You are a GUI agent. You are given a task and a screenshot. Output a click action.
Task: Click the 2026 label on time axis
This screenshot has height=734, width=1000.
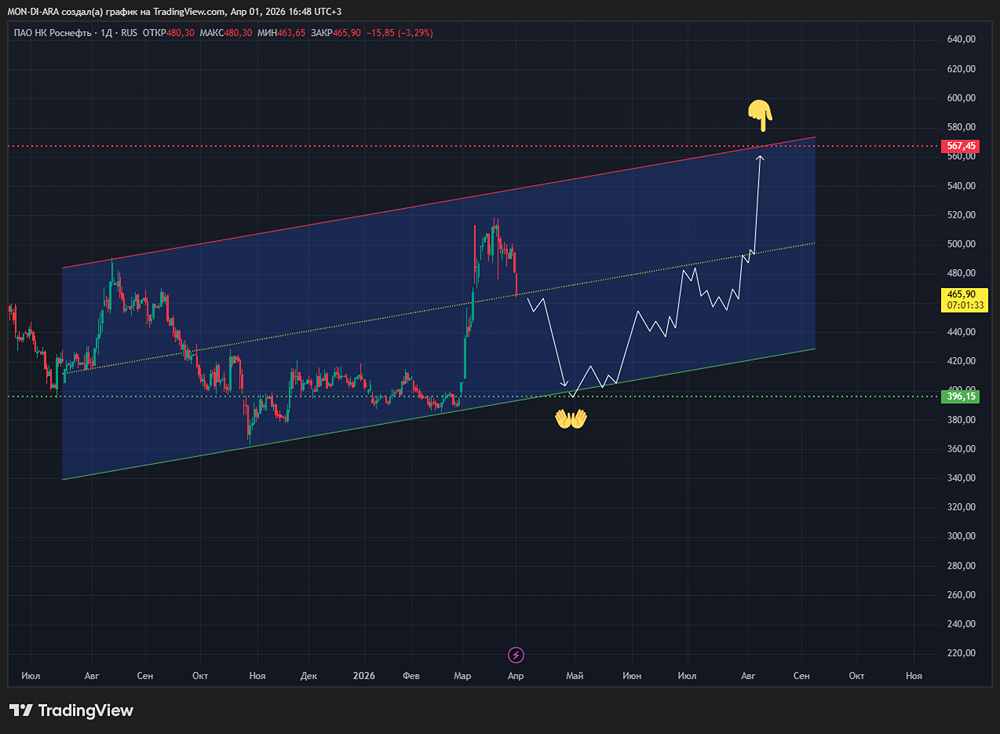(364, 675)
